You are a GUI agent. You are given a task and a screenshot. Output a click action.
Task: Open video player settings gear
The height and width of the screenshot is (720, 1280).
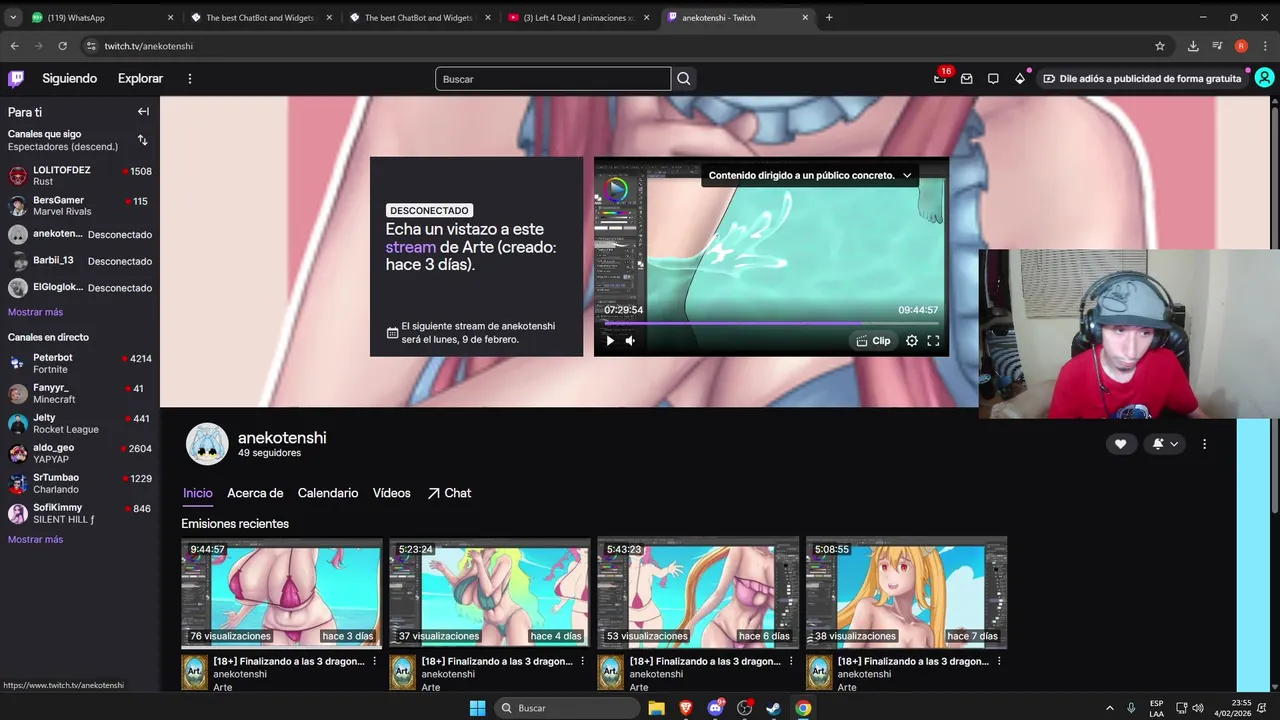point(912,341)
